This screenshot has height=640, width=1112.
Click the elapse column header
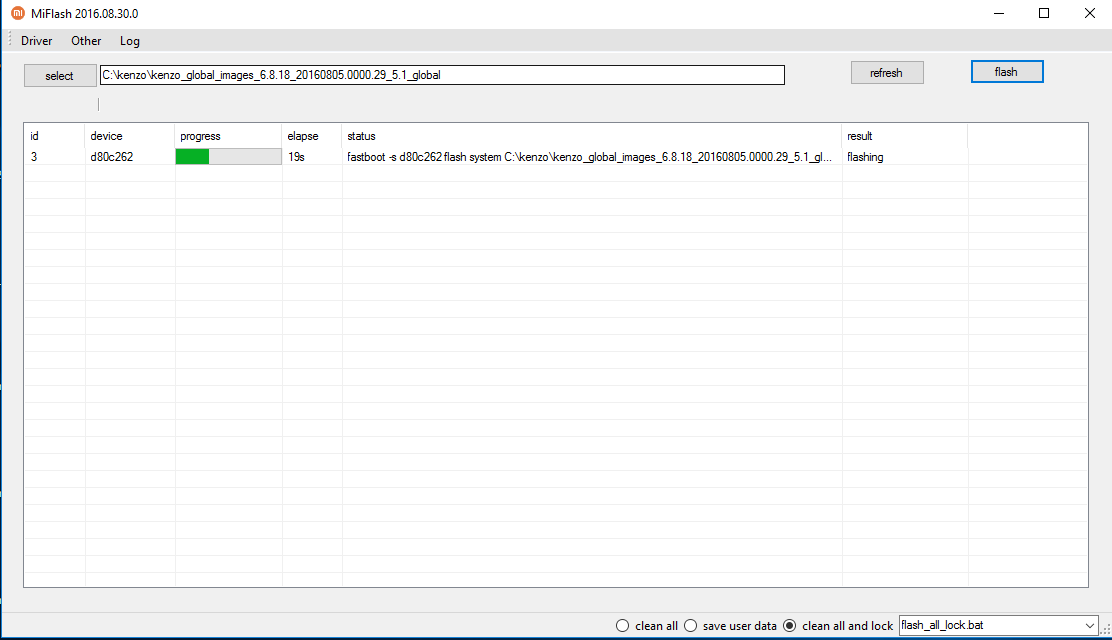(x=312, y=136)
